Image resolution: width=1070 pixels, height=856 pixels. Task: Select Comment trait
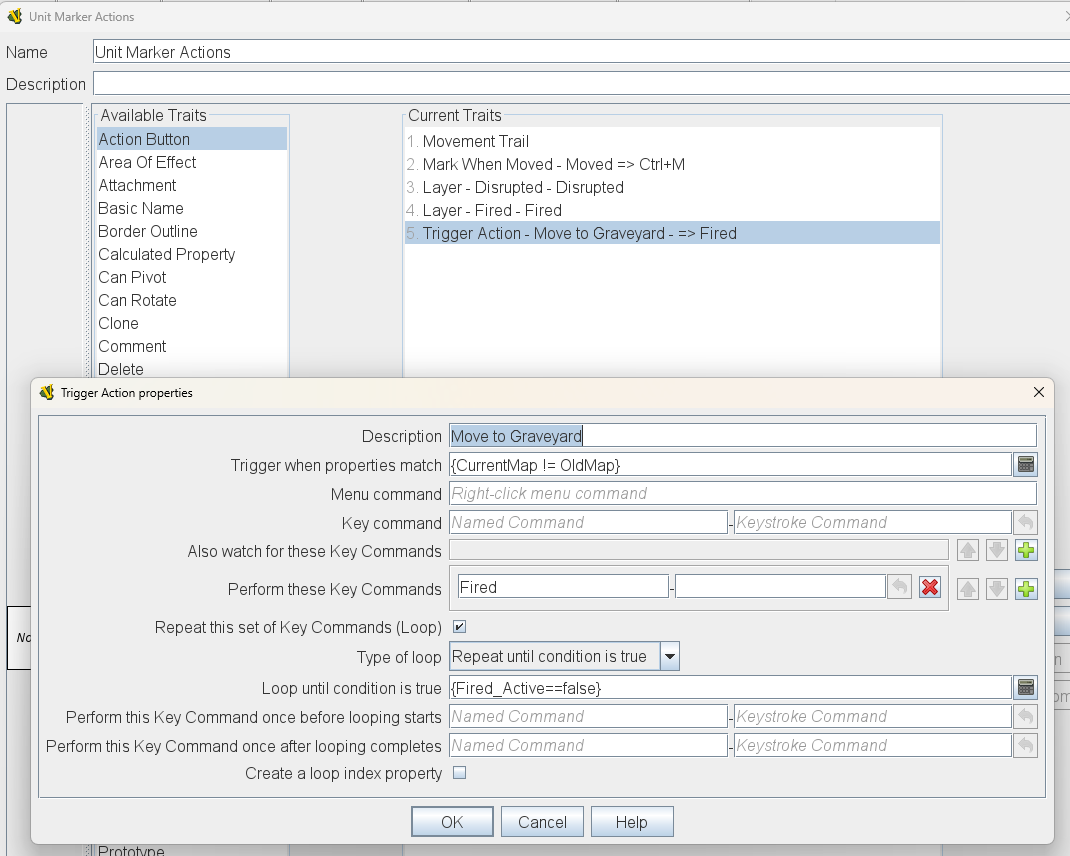pyautogui.click(x=192, y=347)
